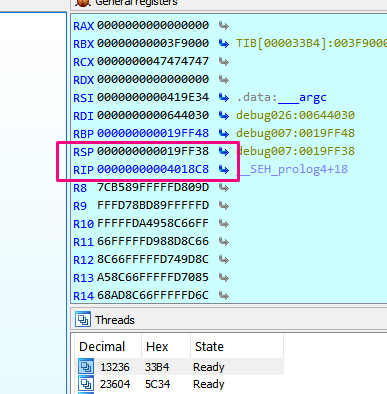Select the RIP value 00000000004018C8
Viewport: 387px width, 394px height.
[153, 170]
